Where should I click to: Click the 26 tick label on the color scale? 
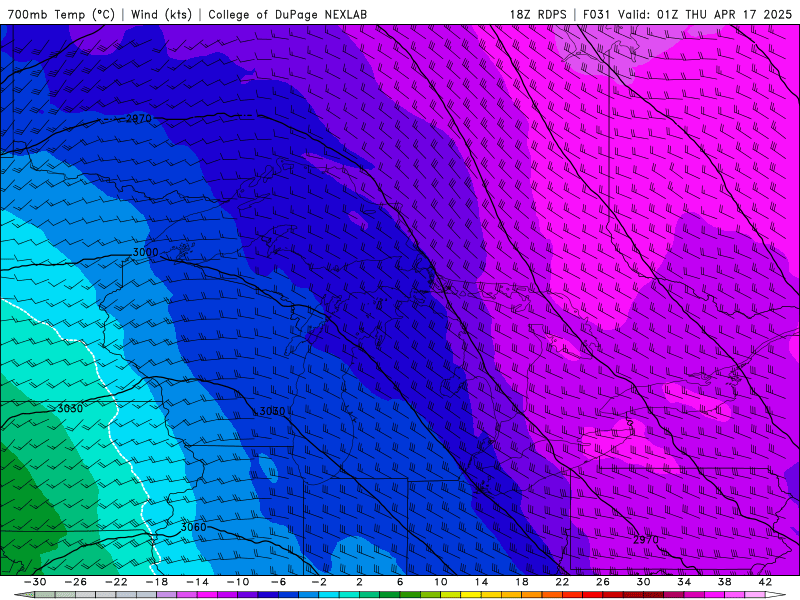click(x=603, y=582)
